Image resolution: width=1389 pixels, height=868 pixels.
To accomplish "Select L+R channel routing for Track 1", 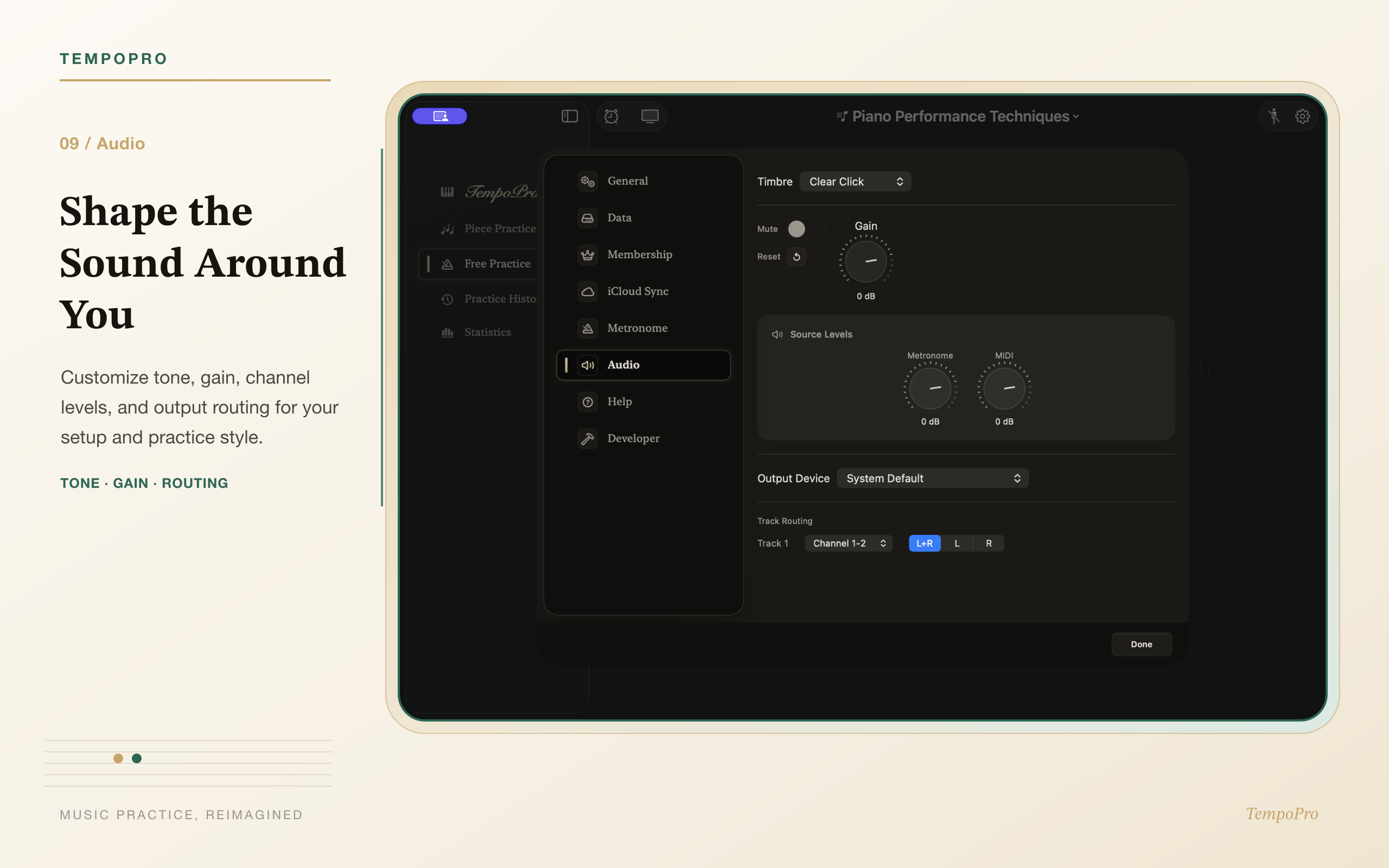I will (x=925, y=544).
